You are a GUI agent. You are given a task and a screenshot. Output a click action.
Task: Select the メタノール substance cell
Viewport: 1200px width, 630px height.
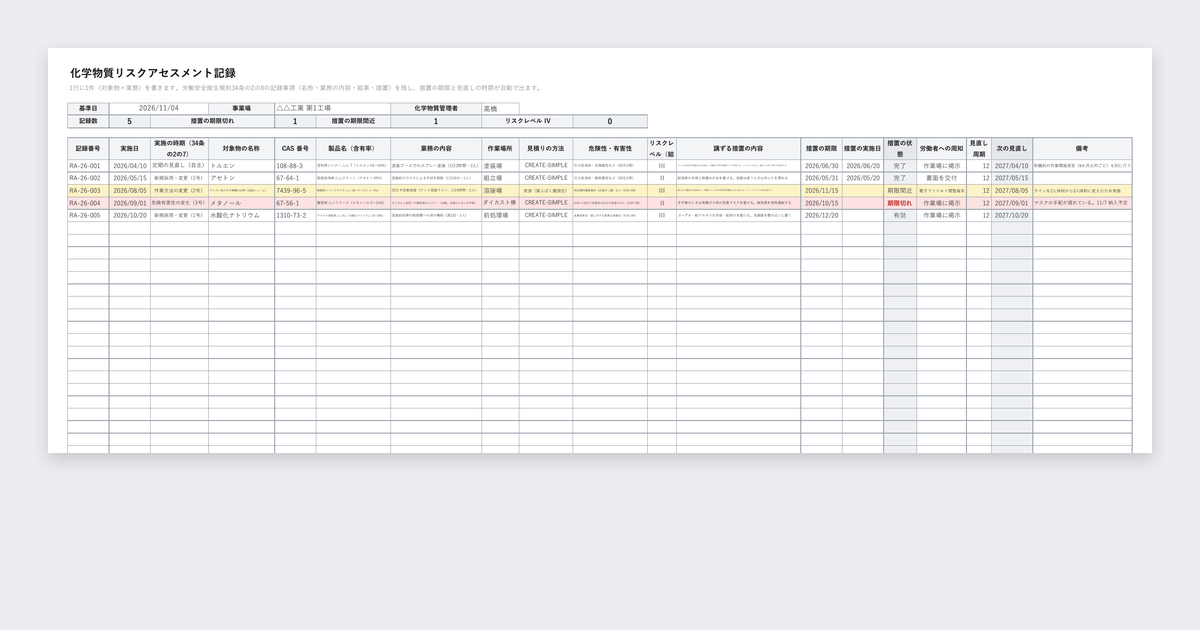pyautogui.click(x=241, y=203)
